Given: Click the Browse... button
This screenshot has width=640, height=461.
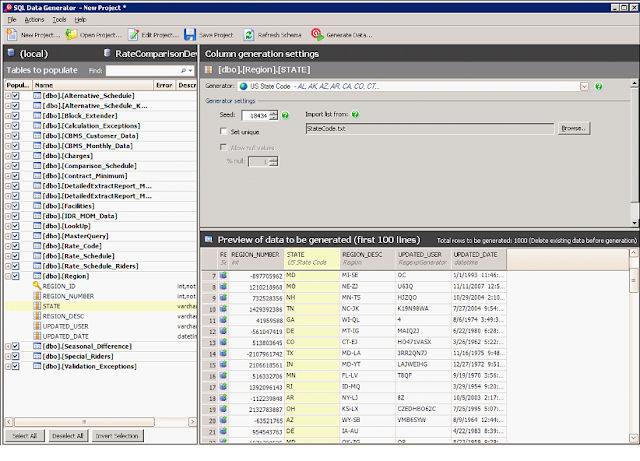Looking at the screenshot, I should coord(573,128).
